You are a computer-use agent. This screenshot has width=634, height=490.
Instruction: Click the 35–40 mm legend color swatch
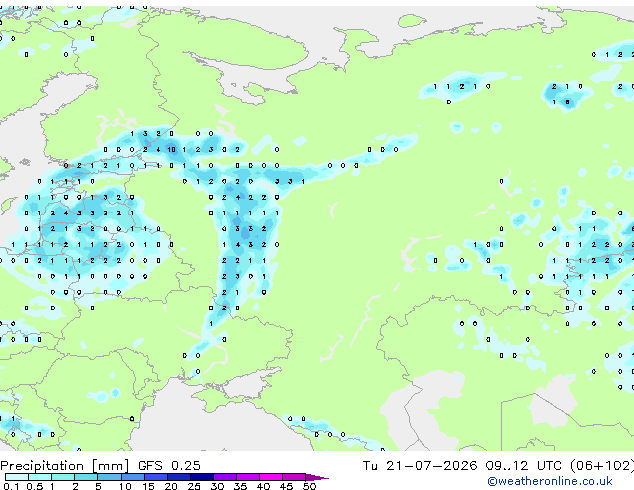point(247,477)
